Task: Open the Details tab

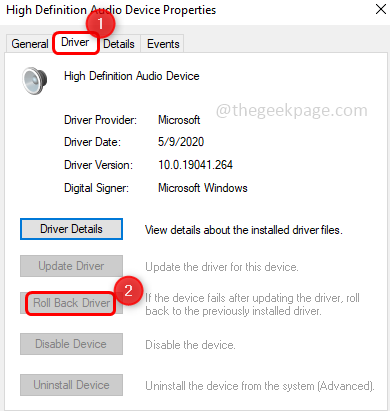Action: 119,44
